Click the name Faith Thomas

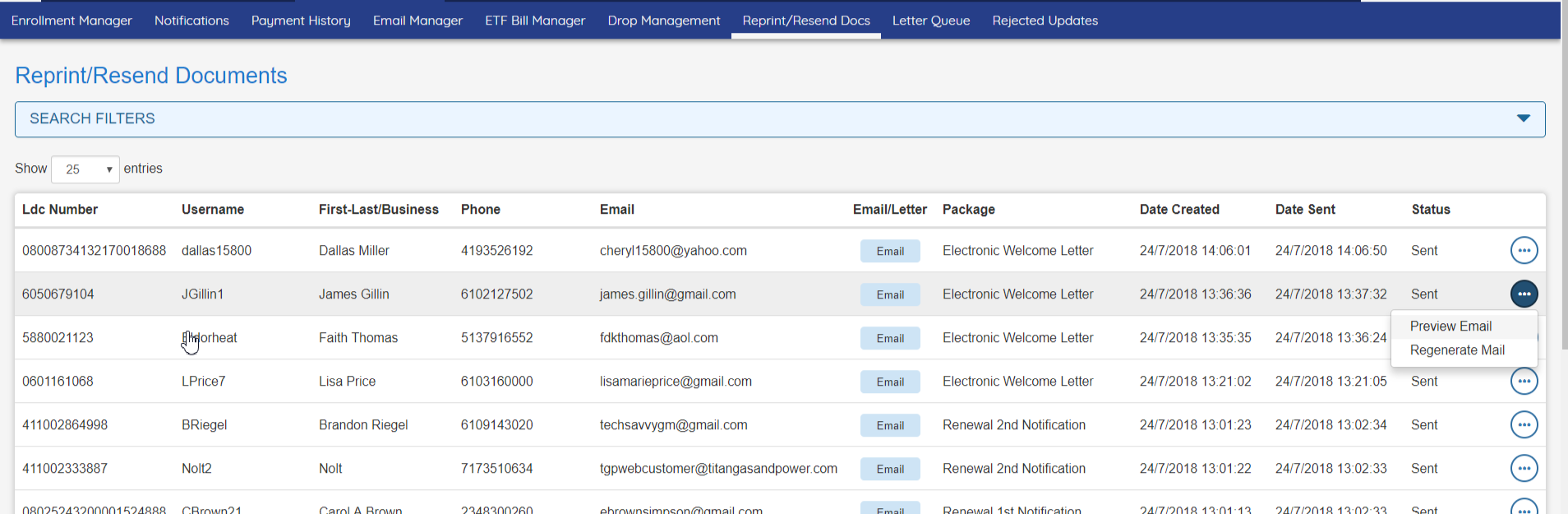click(x=358, y=338)
